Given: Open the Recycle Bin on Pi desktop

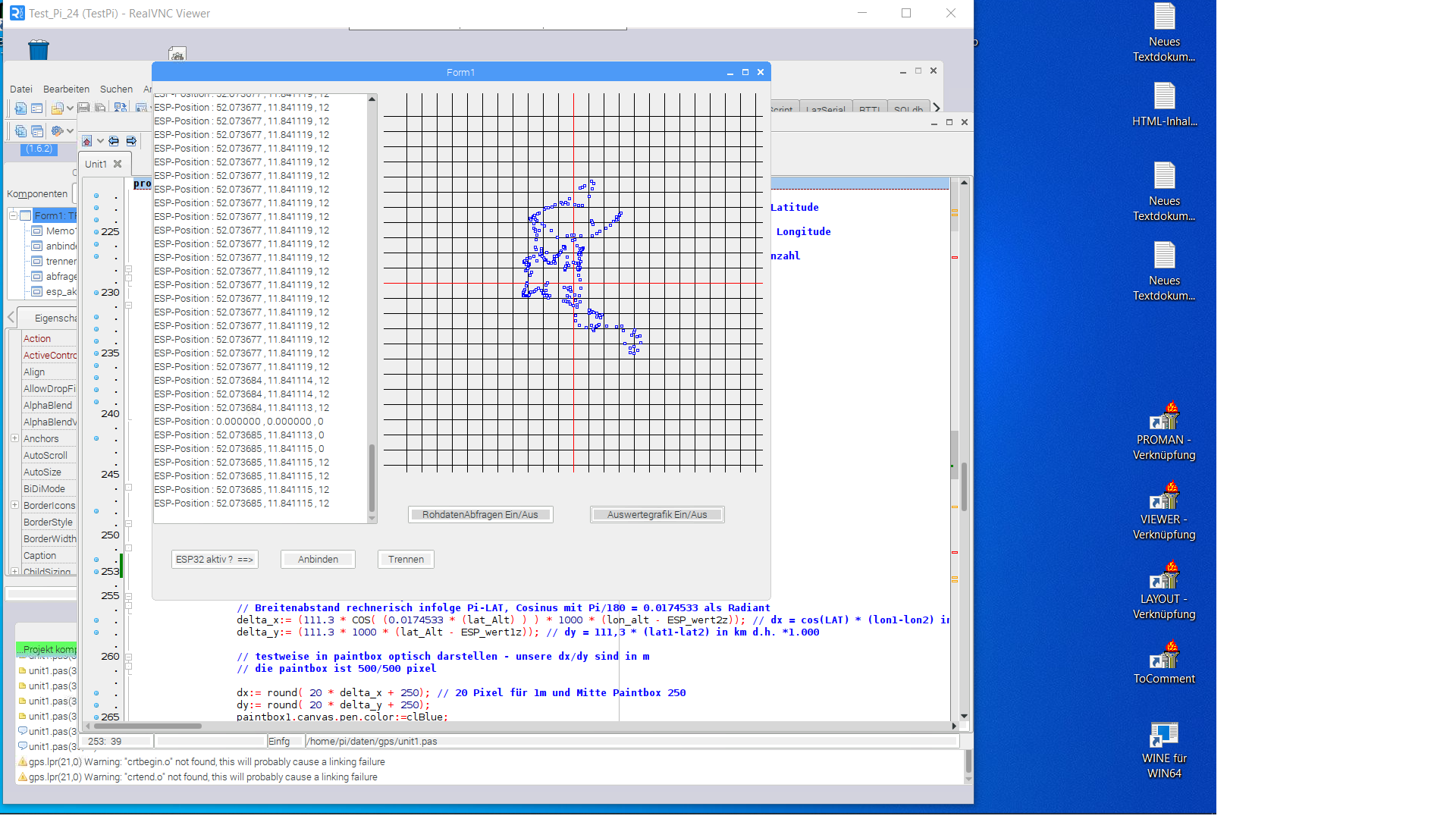Looking at the screenshot, I should [39, 50].
